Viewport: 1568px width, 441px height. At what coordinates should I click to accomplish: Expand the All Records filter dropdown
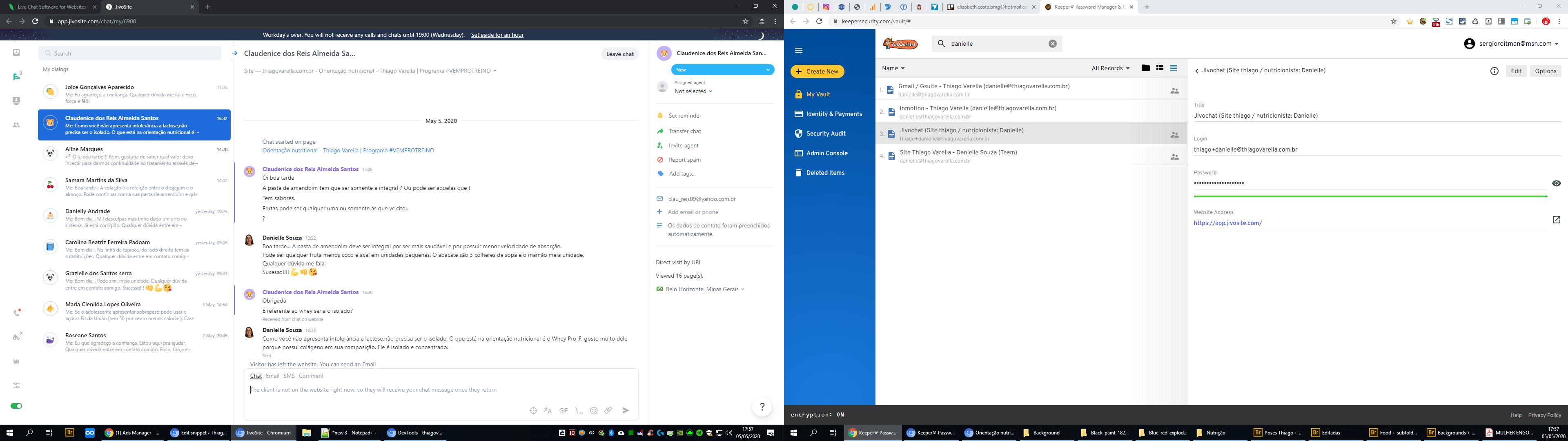pyautogui.click(x=1110, y=68)
